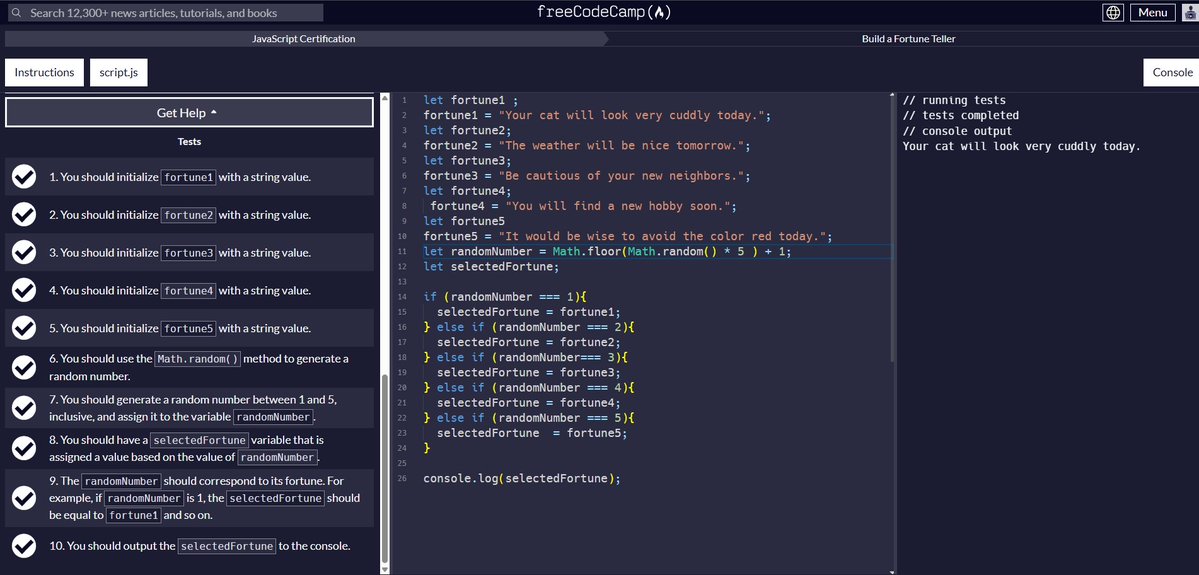Click selectedFortune = fortune5 line
This screenshot has width=1199, height=575.
point(531,433)
